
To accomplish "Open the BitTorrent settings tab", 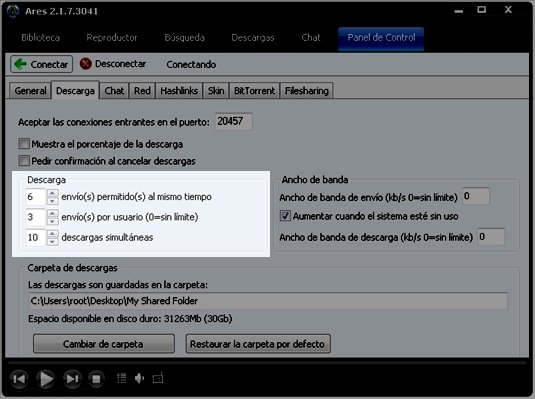I will [255, 91].
